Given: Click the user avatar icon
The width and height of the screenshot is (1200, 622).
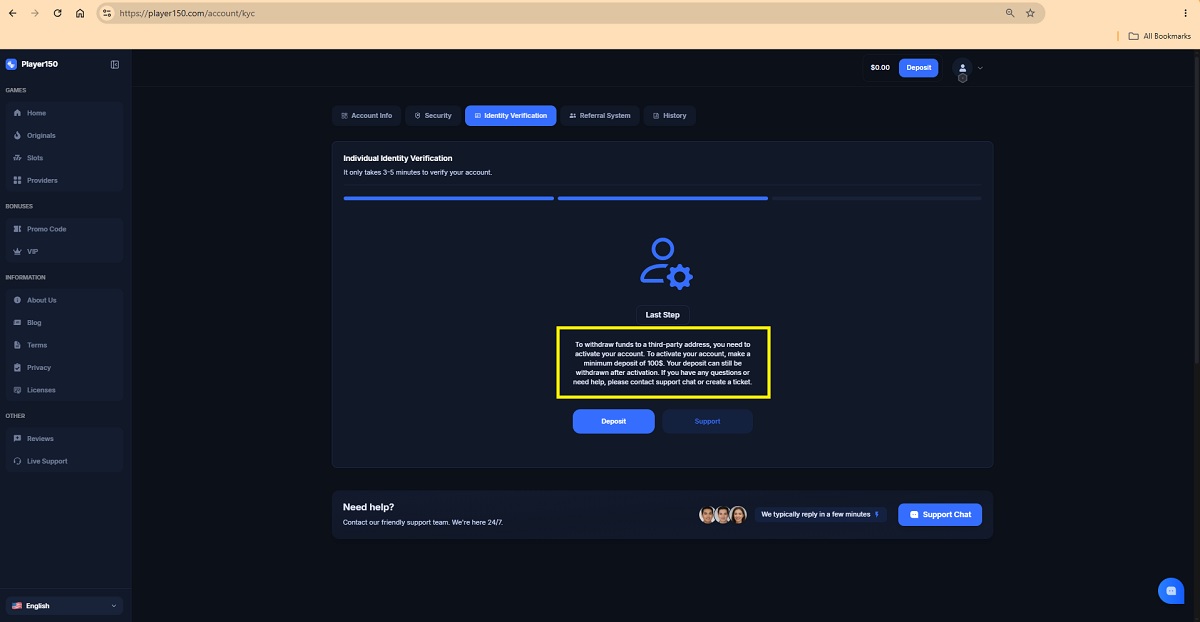Looking at the screenshot, I should (x=963, y=68).
